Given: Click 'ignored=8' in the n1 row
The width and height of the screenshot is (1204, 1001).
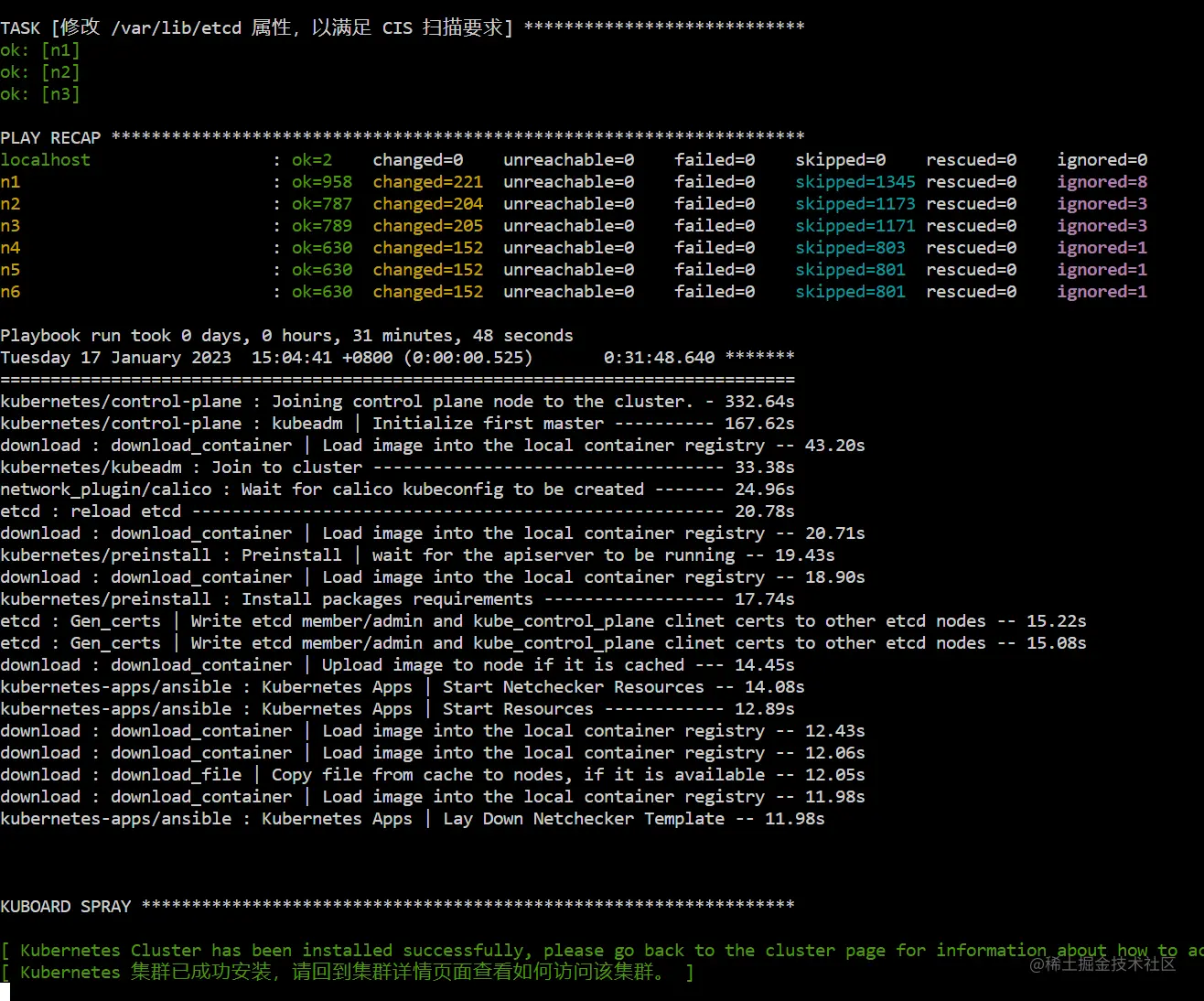Looking at the screenshot, I should pos(1102,182).
